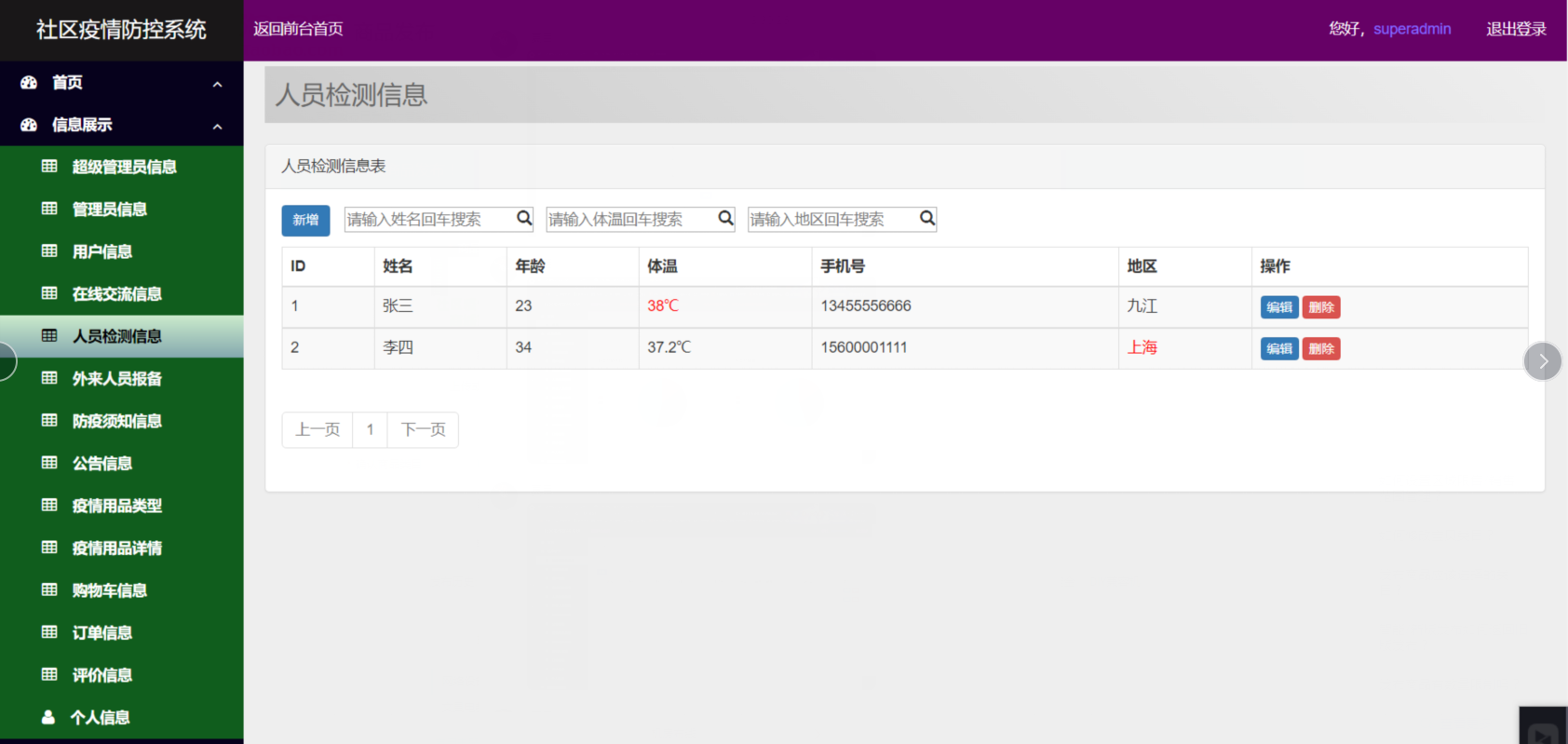Screen dimensions: 1568x744
Task: Click table icon next to 疫情用品详情
Action: click(49, 548)
